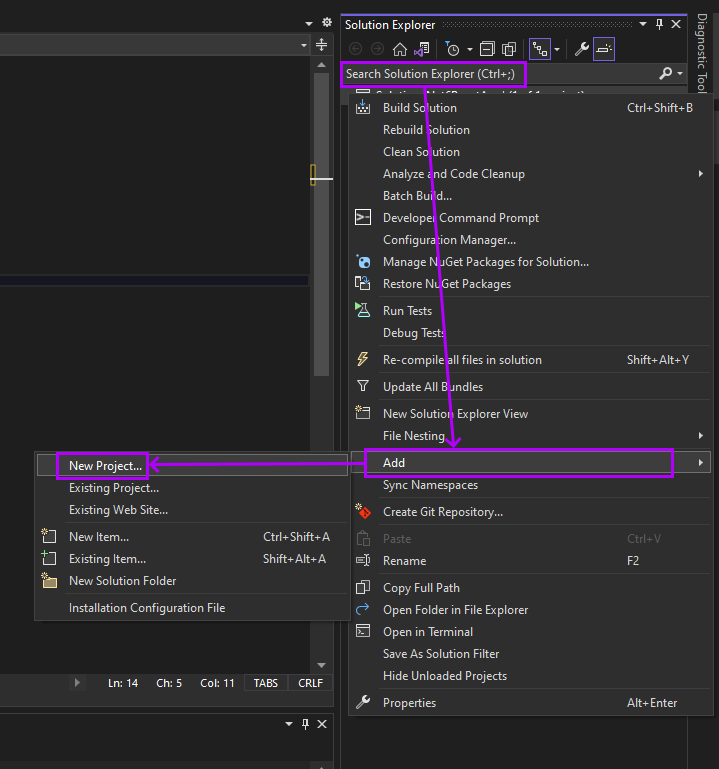
Task: Click the Restore NuGet Packages icon
Action: 363,283
